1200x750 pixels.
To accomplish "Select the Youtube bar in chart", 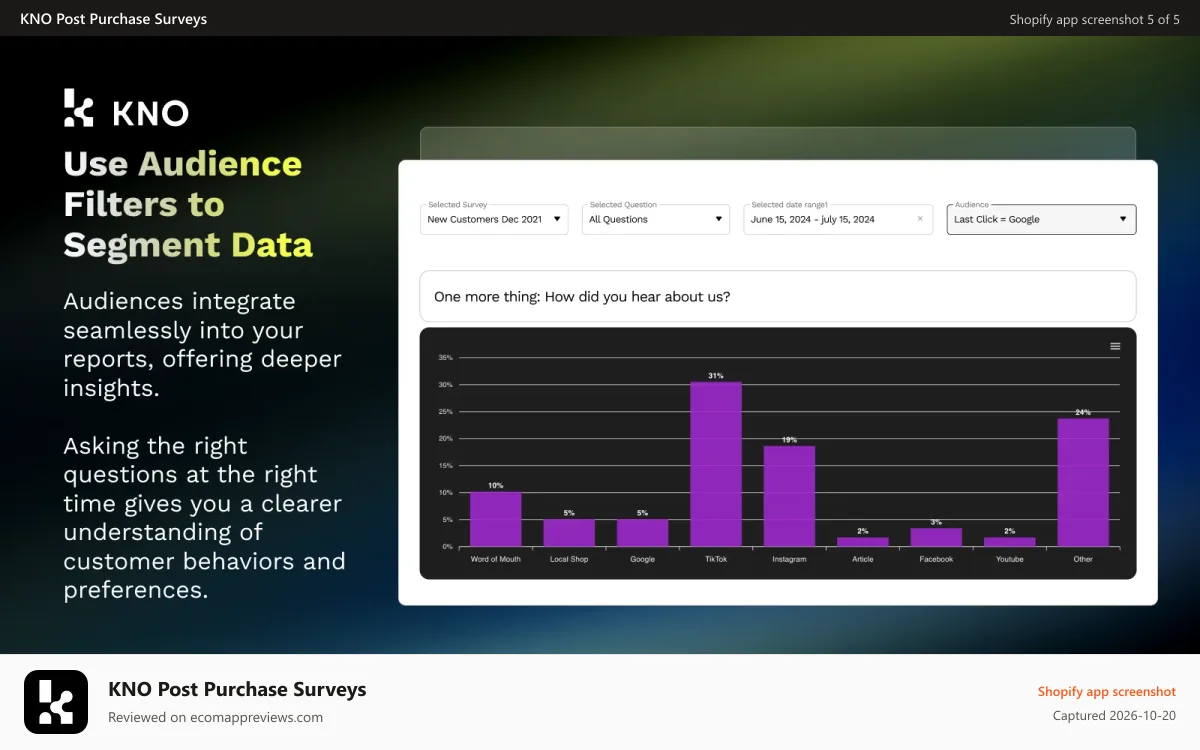I will pos(1010,542).
